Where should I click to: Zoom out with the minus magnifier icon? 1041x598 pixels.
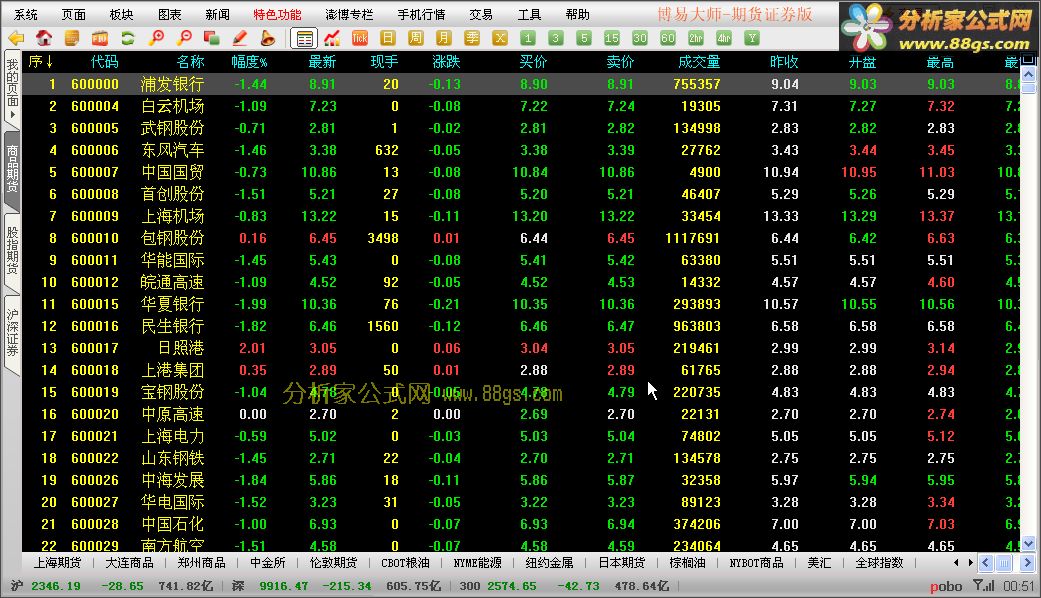[x=184, y=38]
